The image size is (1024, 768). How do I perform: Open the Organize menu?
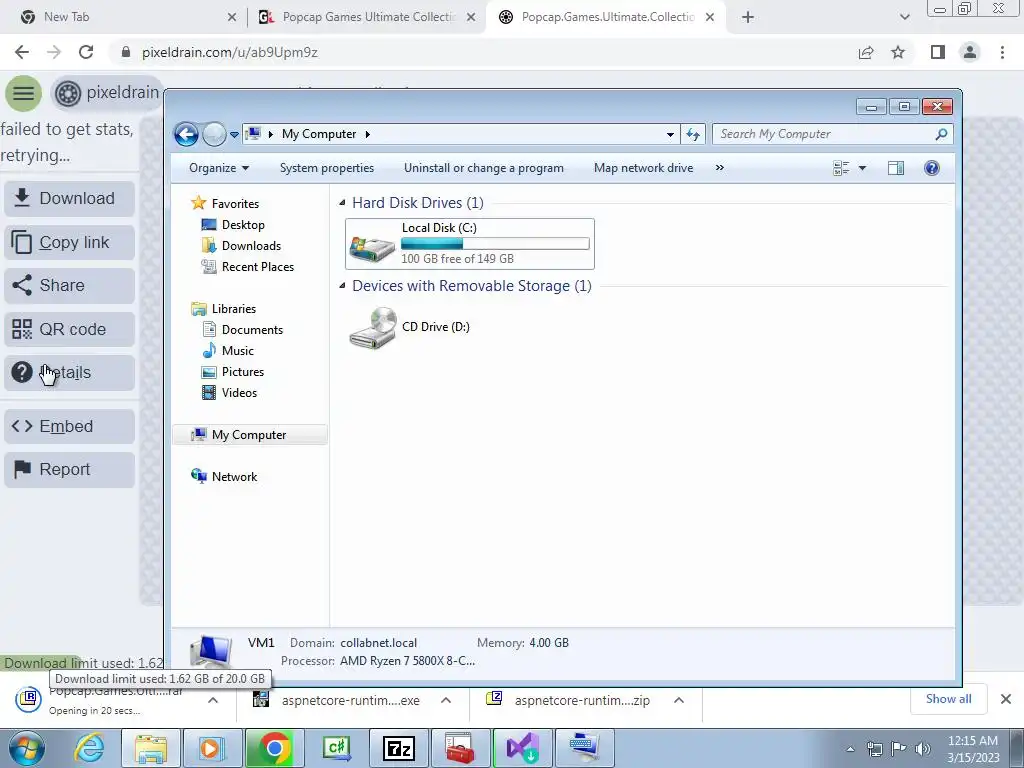point(219,168)
